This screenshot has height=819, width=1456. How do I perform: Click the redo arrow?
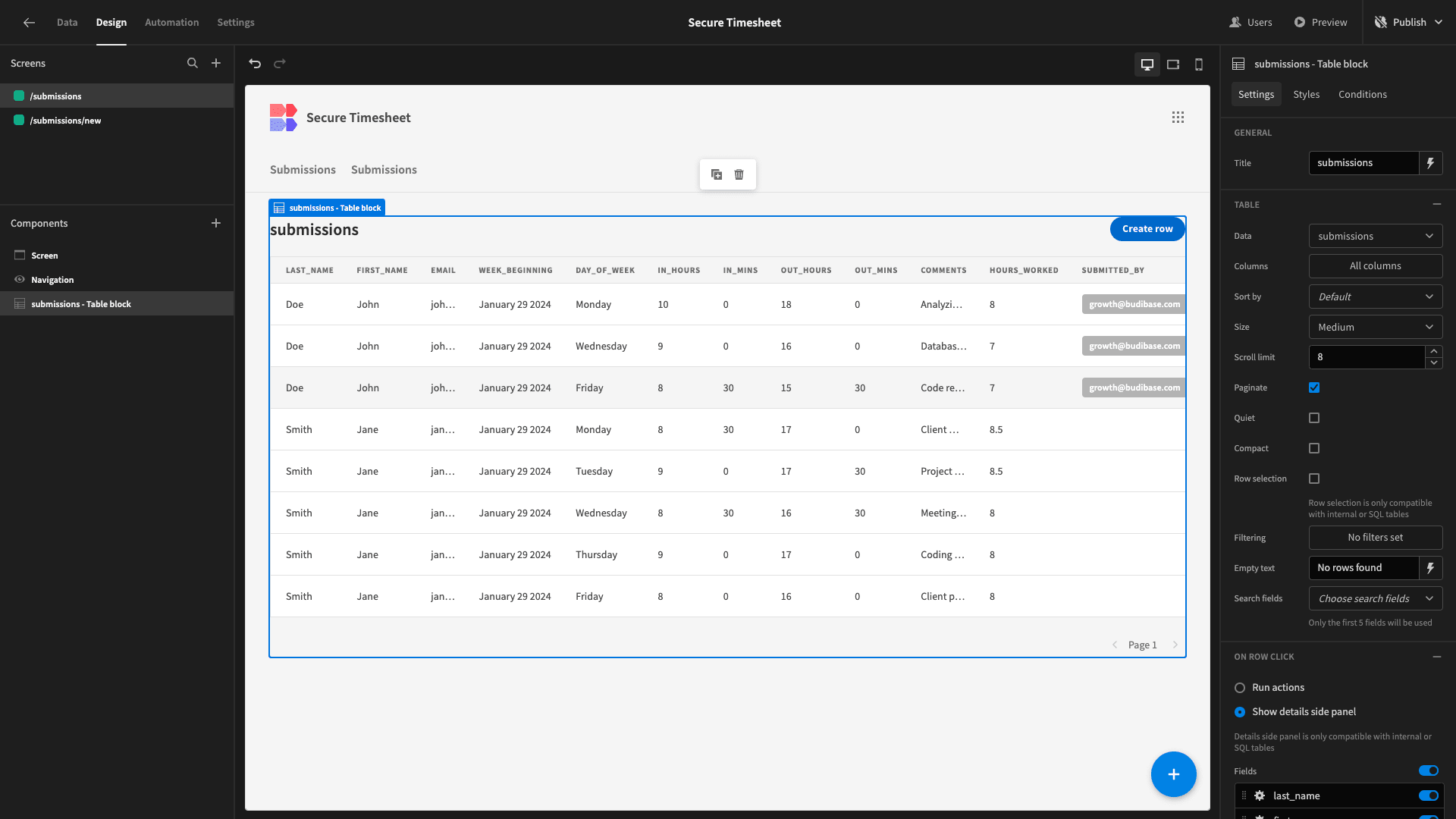click(x=280, y=64)
